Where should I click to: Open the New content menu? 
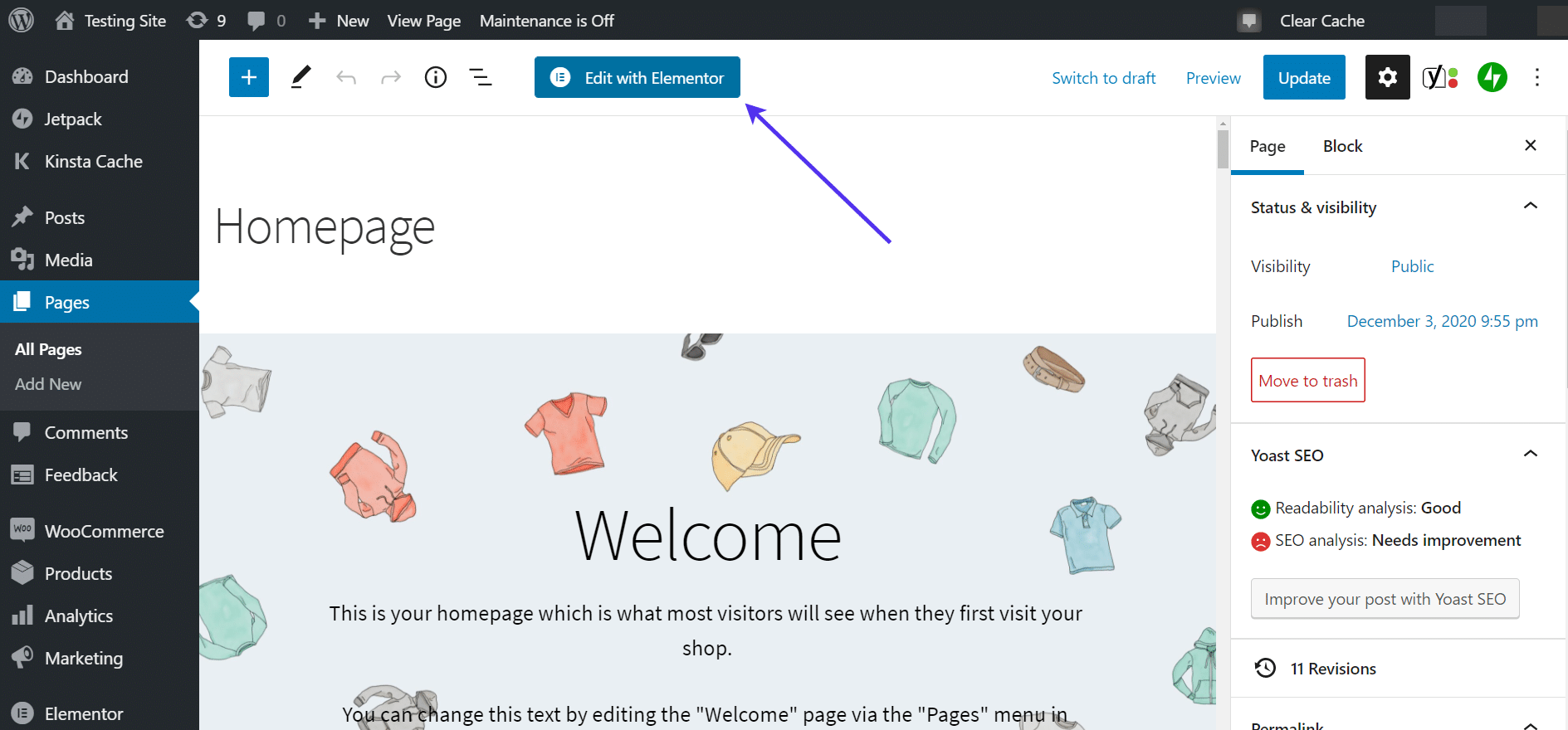point(338,21)
